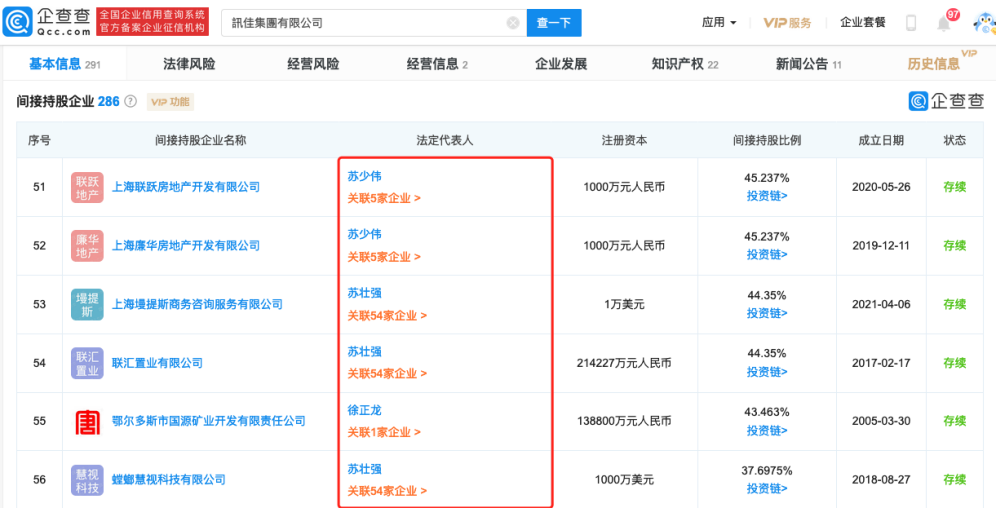Open the 应用 dropdown menu
This screenshot has width=996, height=508.
click(719, 23)
